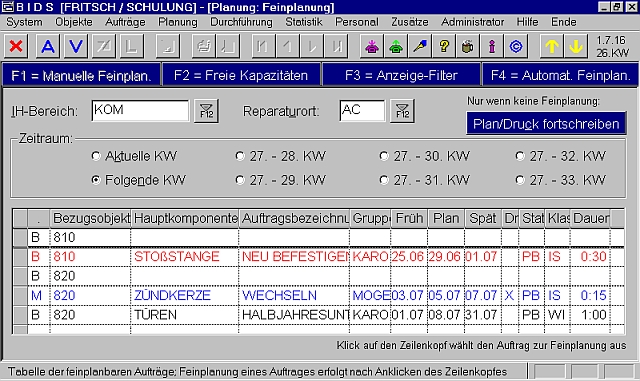Click the 31.07 late date cell

(482, 315)
